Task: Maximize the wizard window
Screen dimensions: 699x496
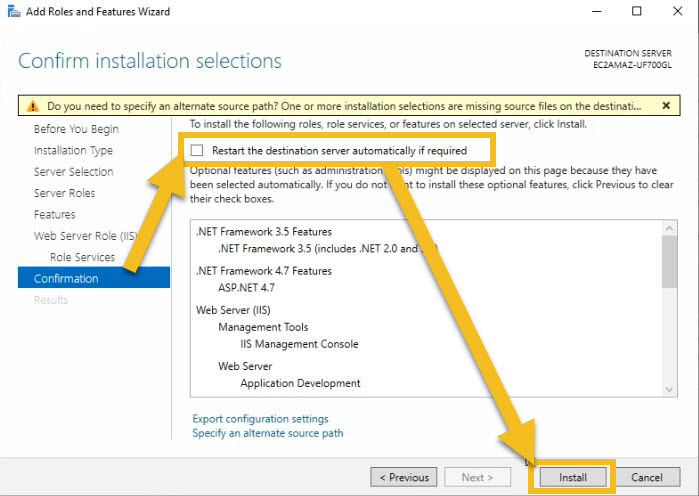Action: tap(637, 11)
